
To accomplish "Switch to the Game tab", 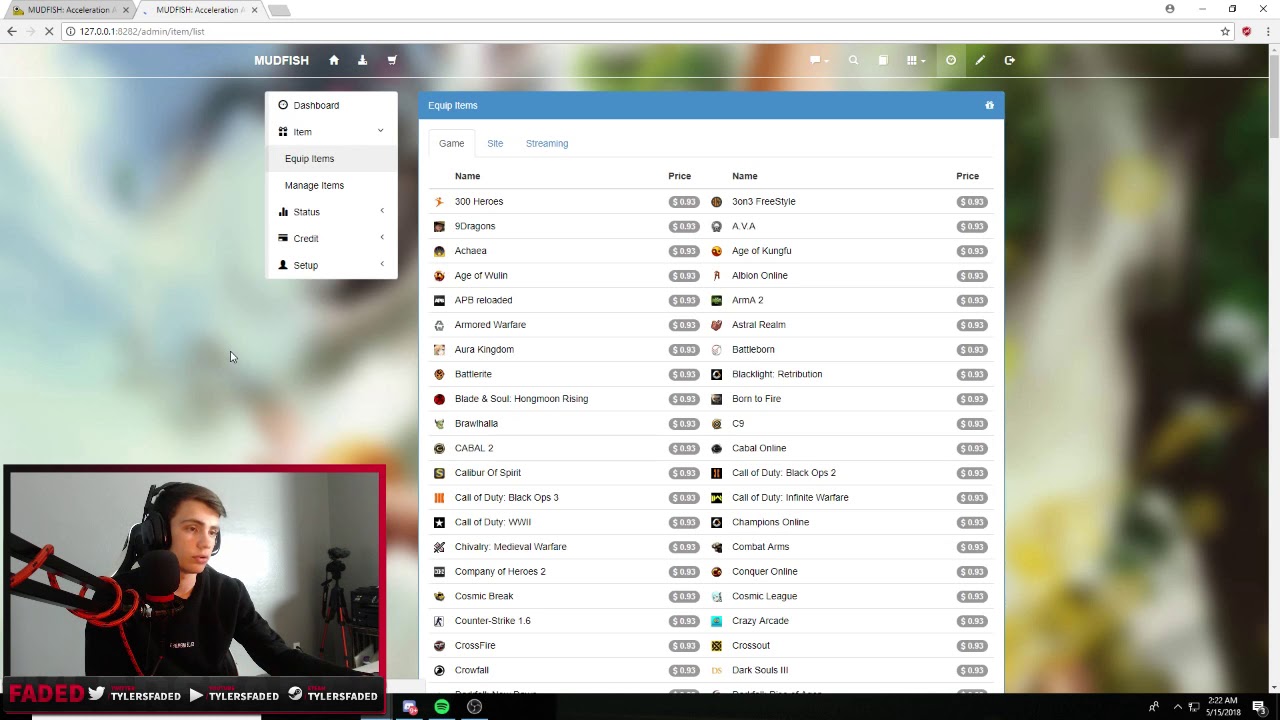I will coord(451,143).
